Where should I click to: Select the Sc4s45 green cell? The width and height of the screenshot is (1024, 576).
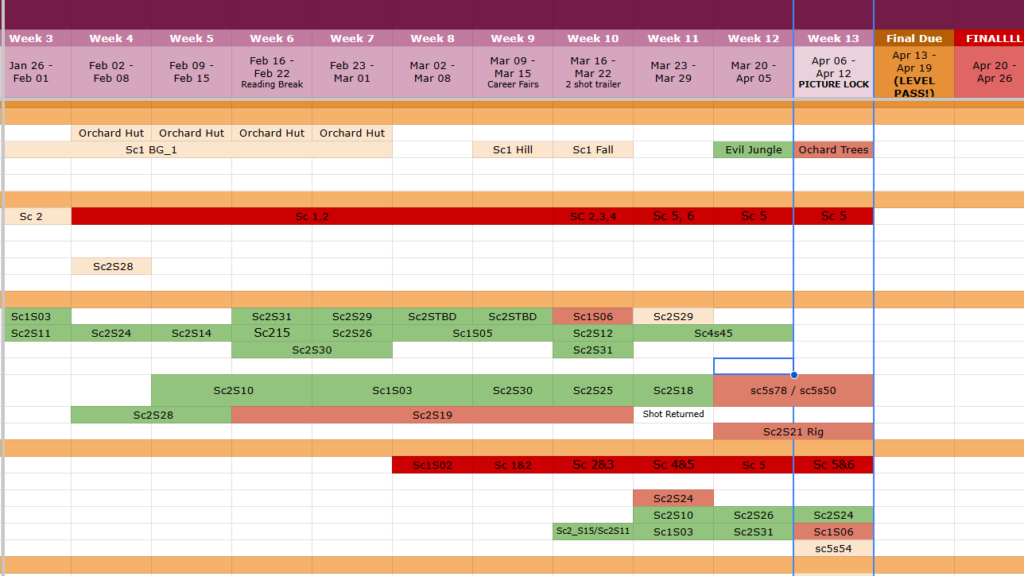click(x=713, y=333)
